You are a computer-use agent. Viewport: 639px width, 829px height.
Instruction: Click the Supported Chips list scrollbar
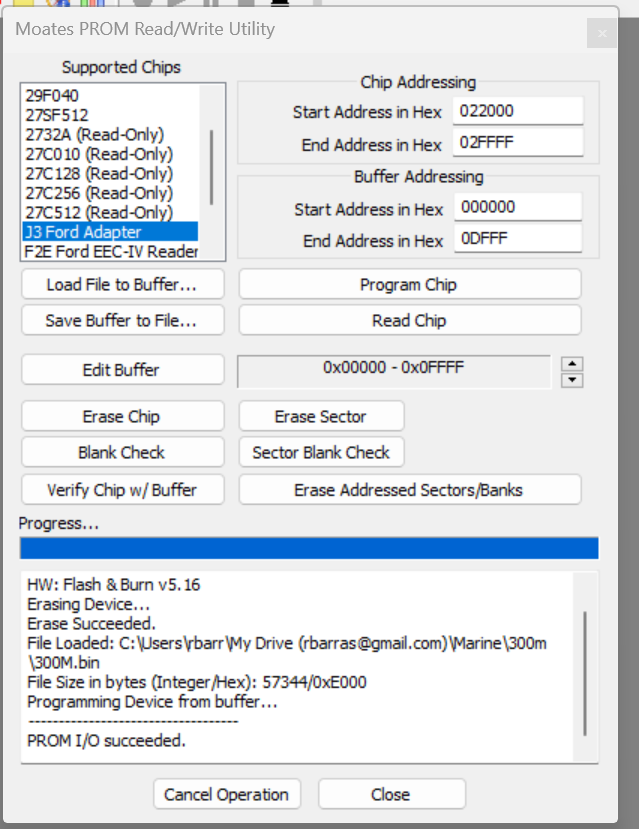click(211, 165)
